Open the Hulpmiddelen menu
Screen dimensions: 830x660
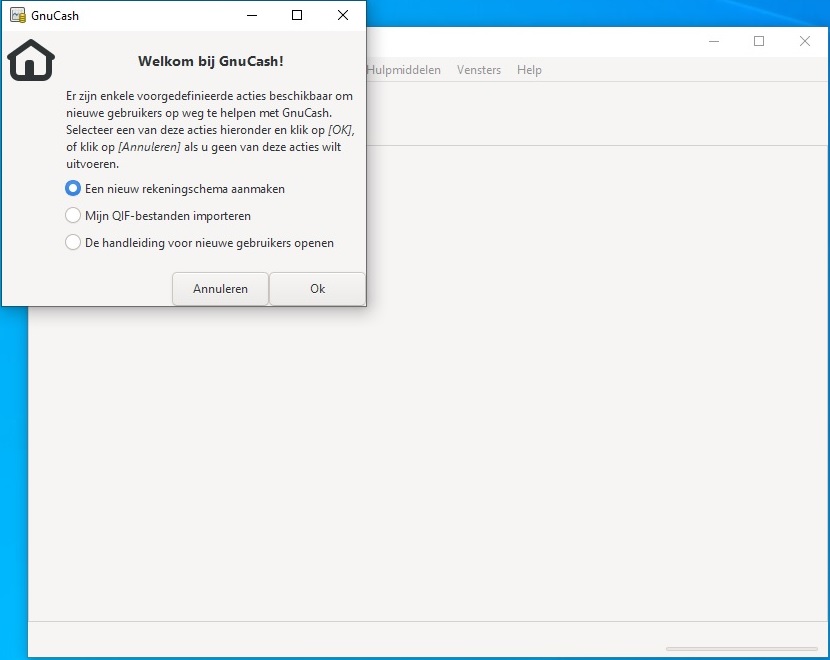point(404,70)
